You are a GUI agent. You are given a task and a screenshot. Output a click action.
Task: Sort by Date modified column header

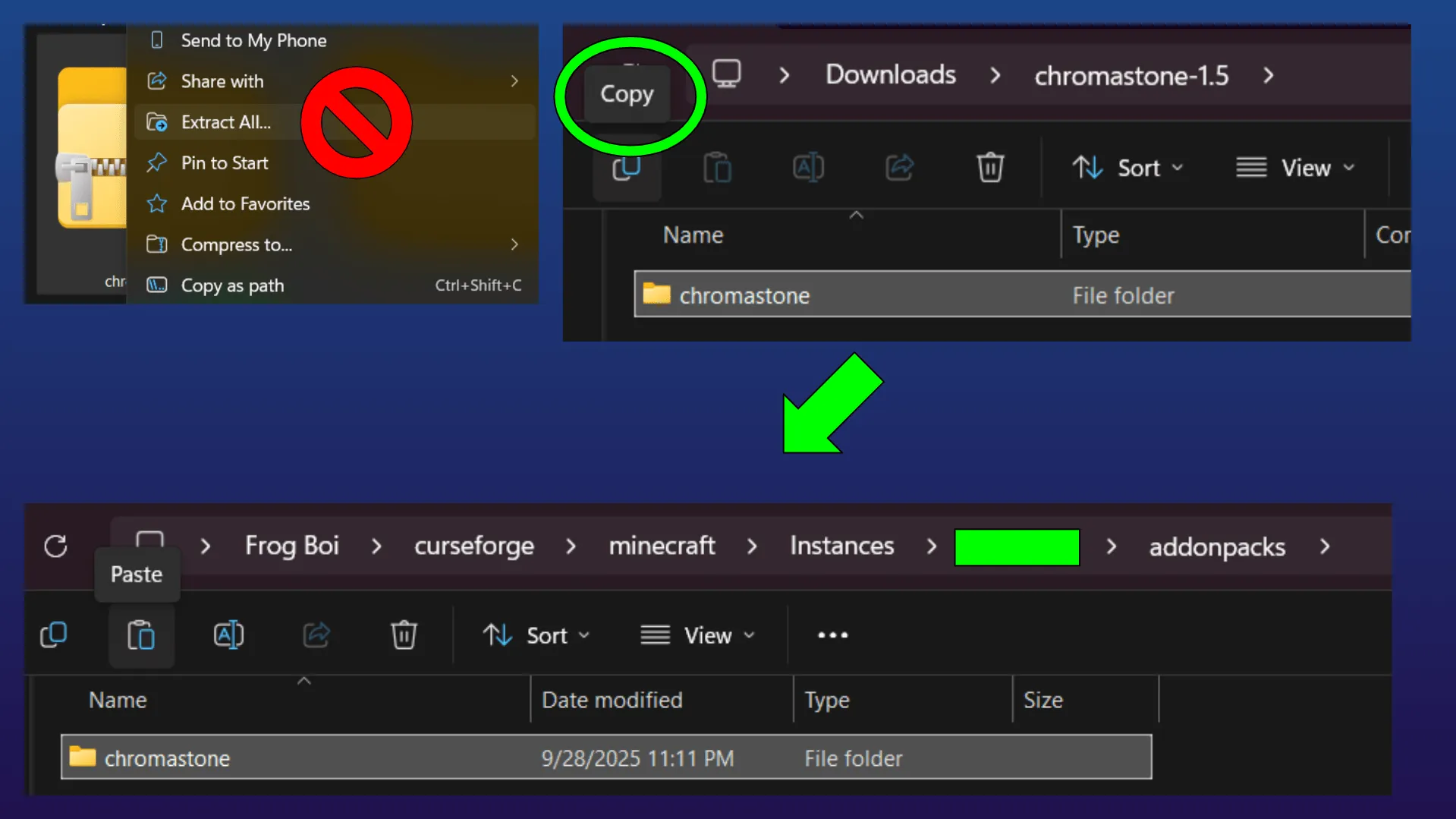(x=612, y=700)
